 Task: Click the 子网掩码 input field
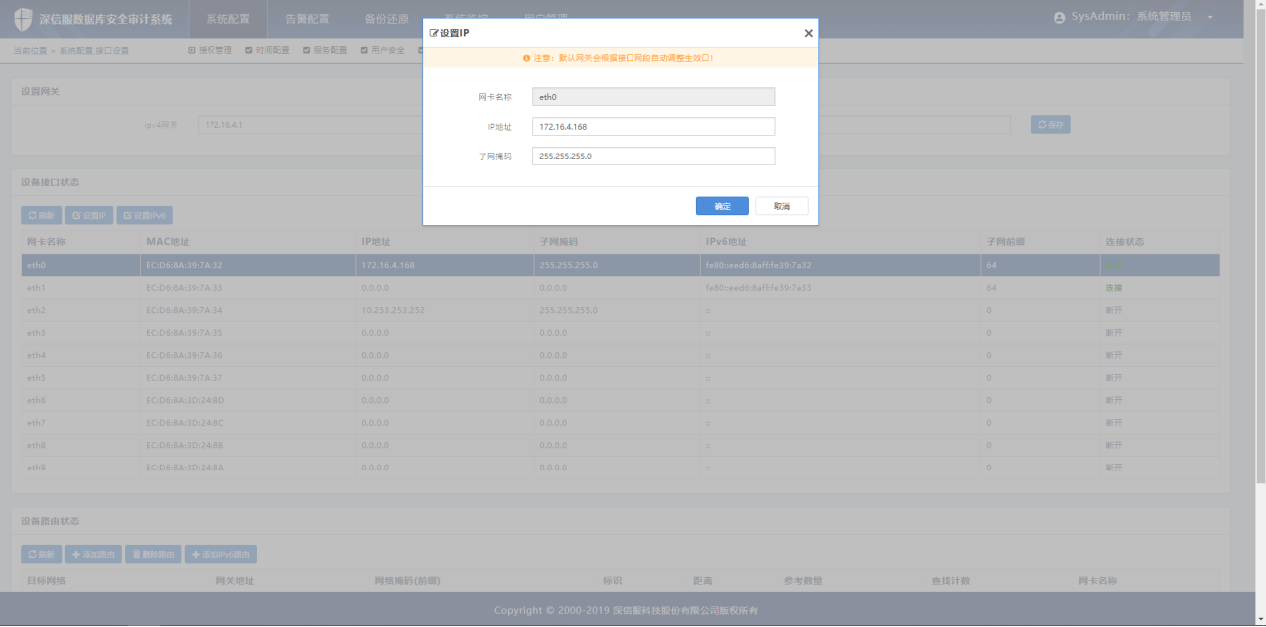point(653,156)
